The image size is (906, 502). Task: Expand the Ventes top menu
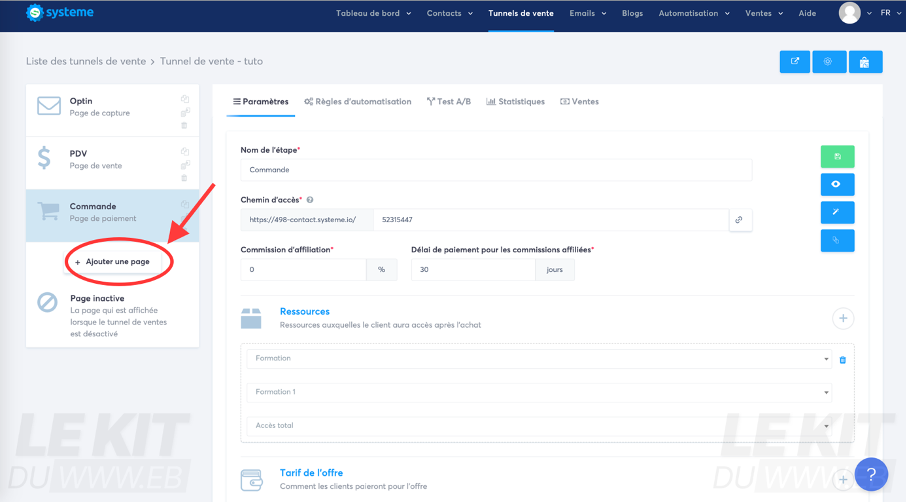(x=764, y=13)
